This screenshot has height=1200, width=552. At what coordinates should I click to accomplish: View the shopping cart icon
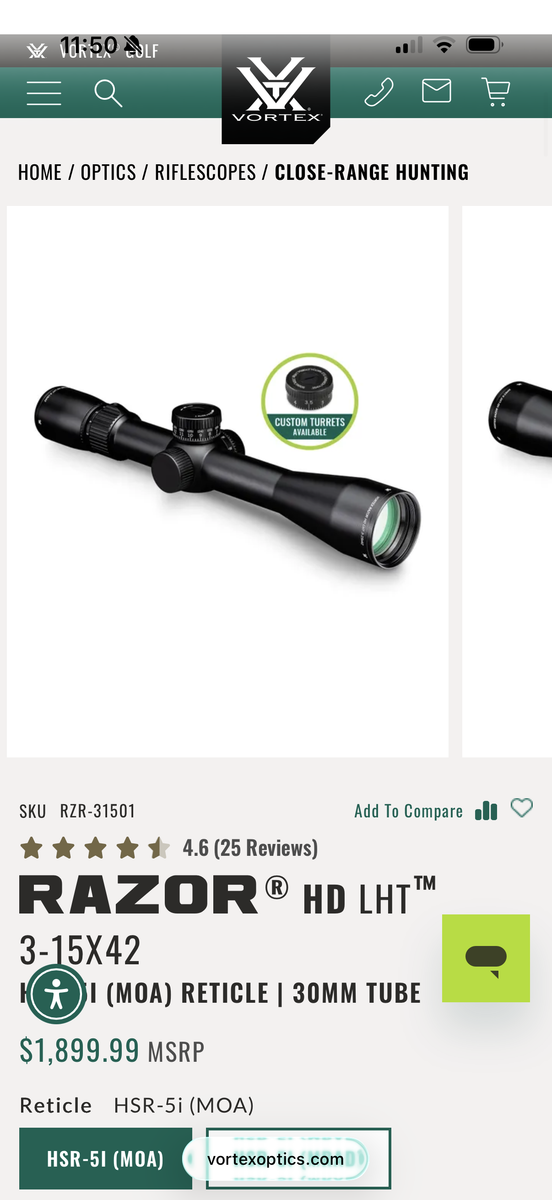point(495,92)
